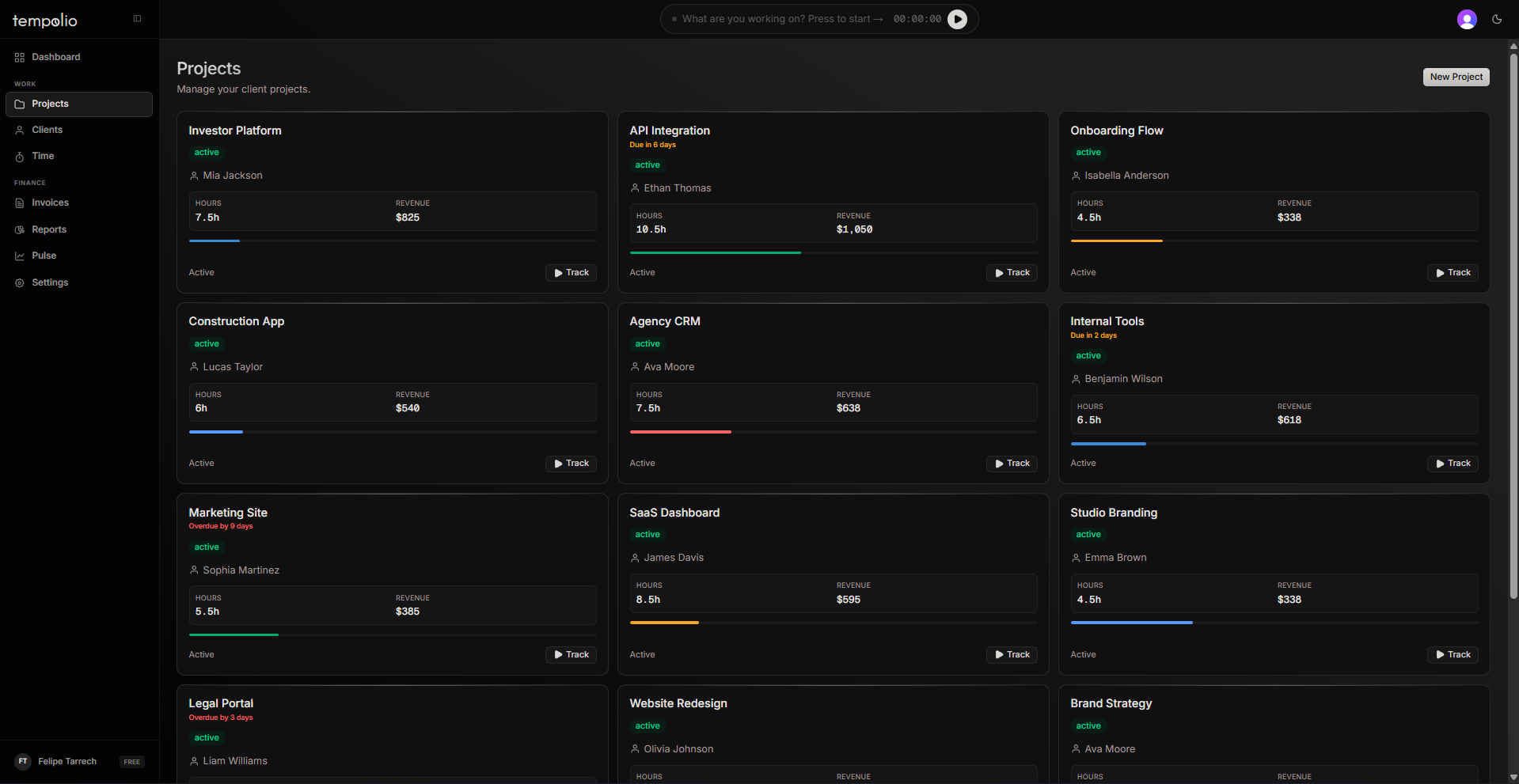Click the Dashboard grid icon
This screenshot has height=784, width=1519.
[20, 57]
